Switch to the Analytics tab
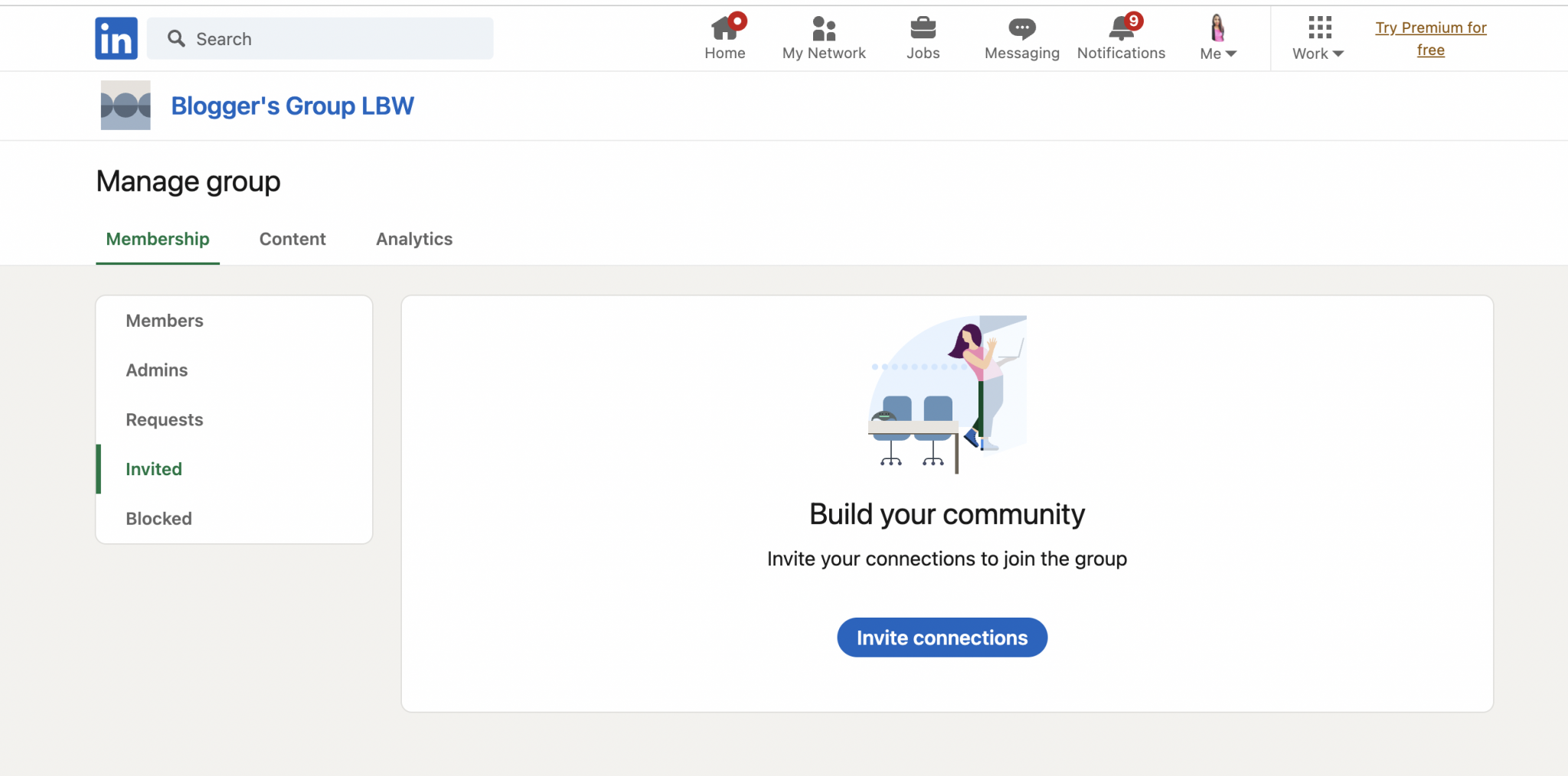The height and width of the screenshot is (776, 1568). (413, 239)
